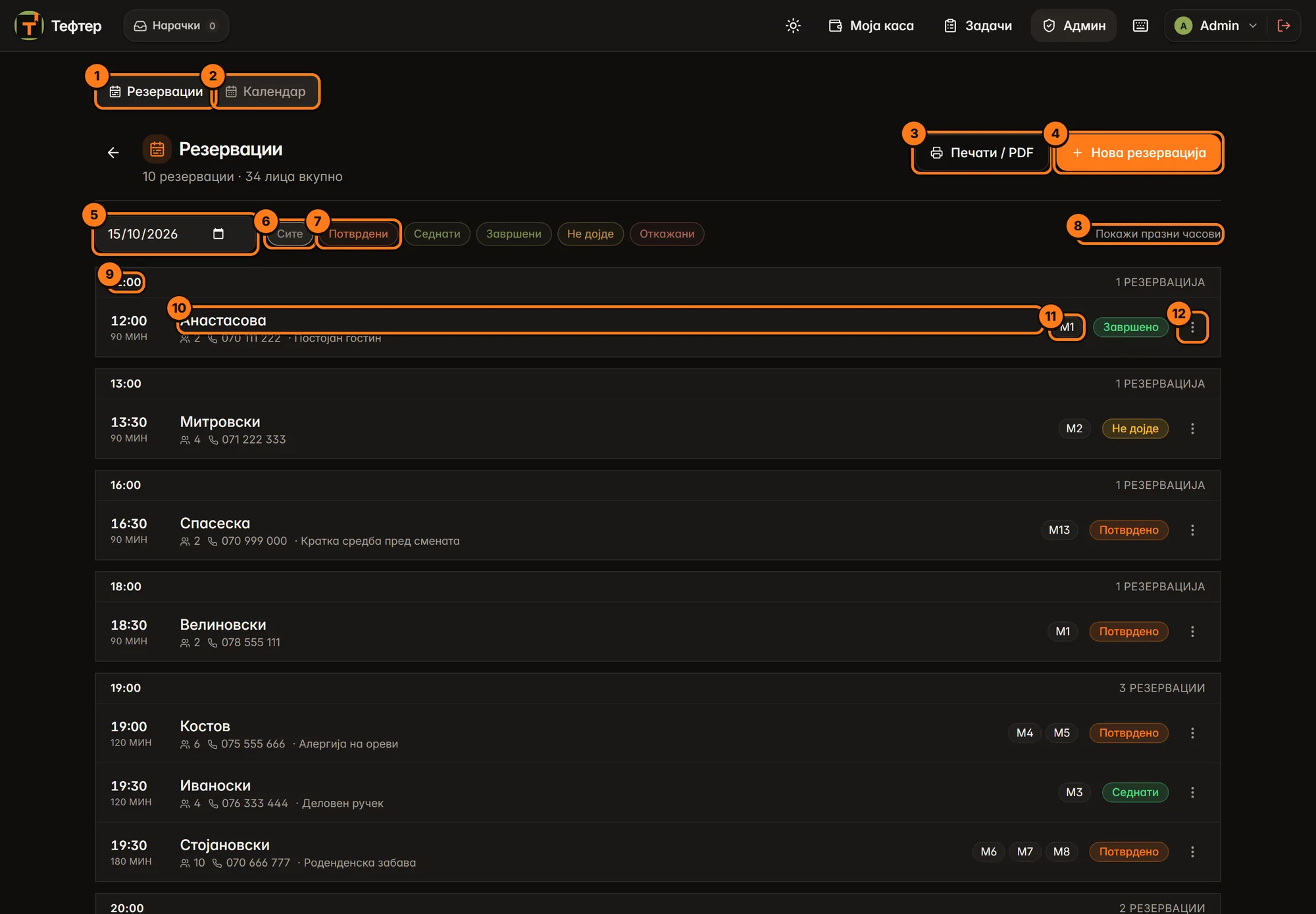Open the Костов reservation name
Screen dimensions: 1316x914
click(x=205, y=726)
